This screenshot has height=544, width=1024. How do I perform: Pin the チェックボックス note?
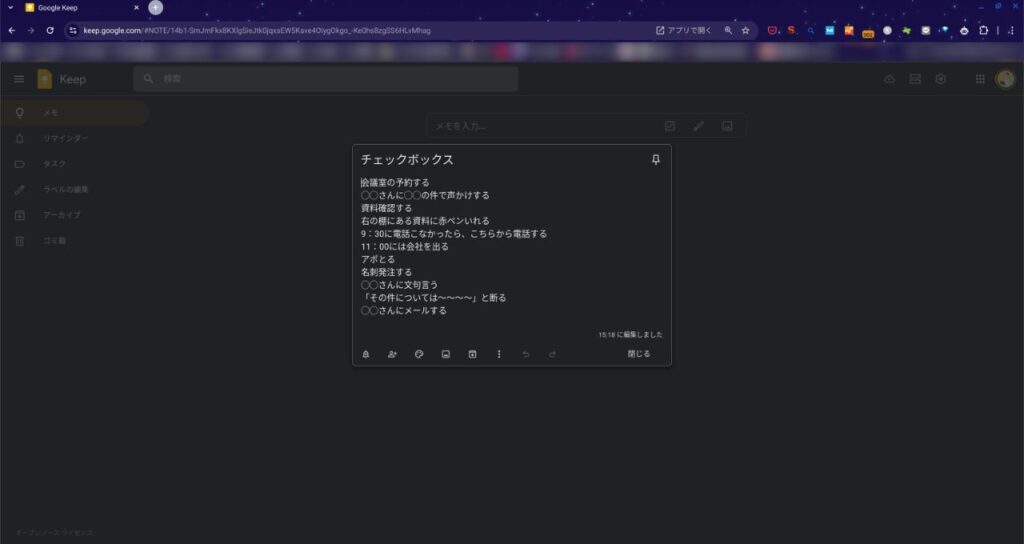click(656, 160)
